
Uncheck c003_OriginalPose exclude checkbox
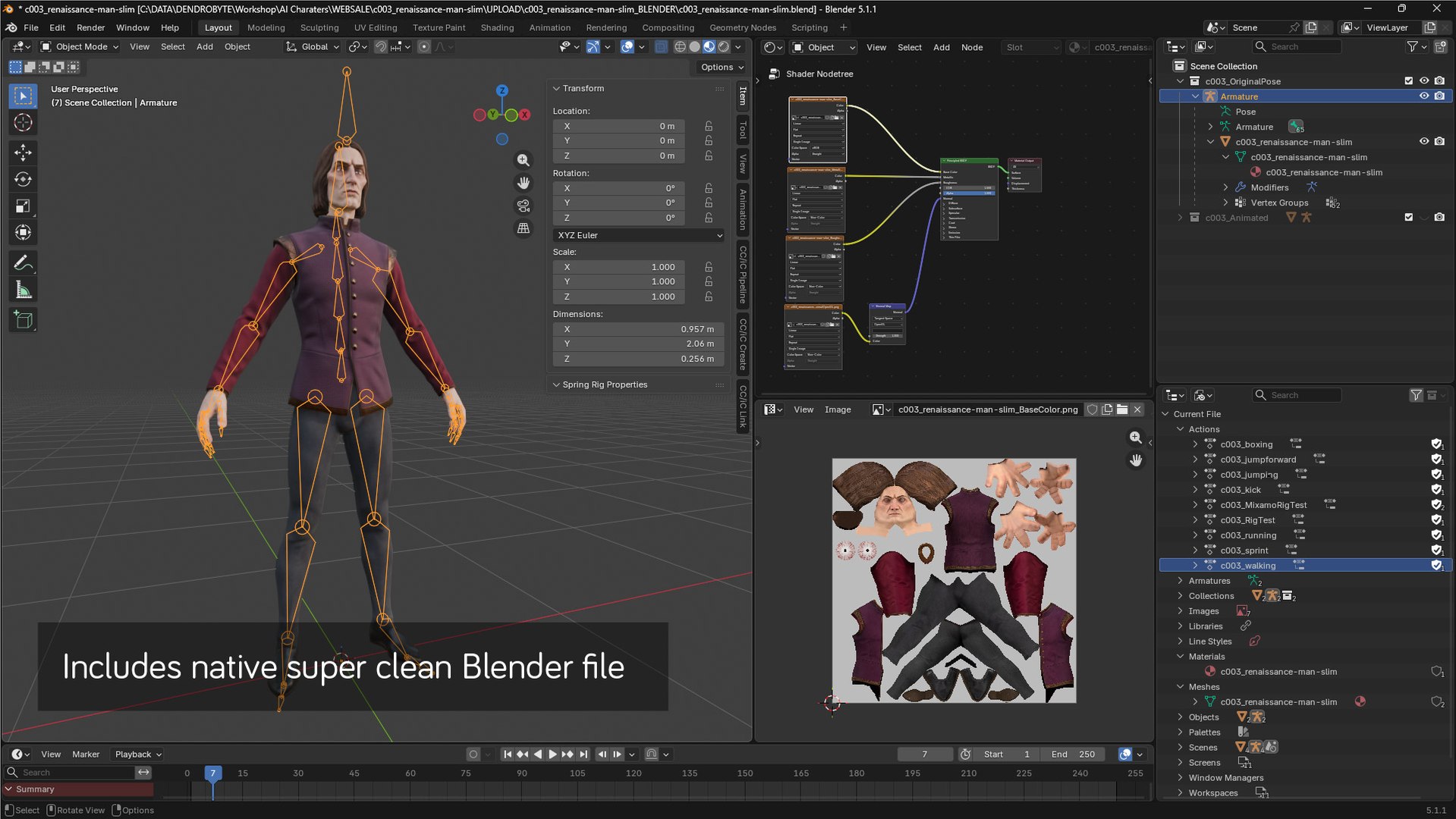(x=1409, y=81)
